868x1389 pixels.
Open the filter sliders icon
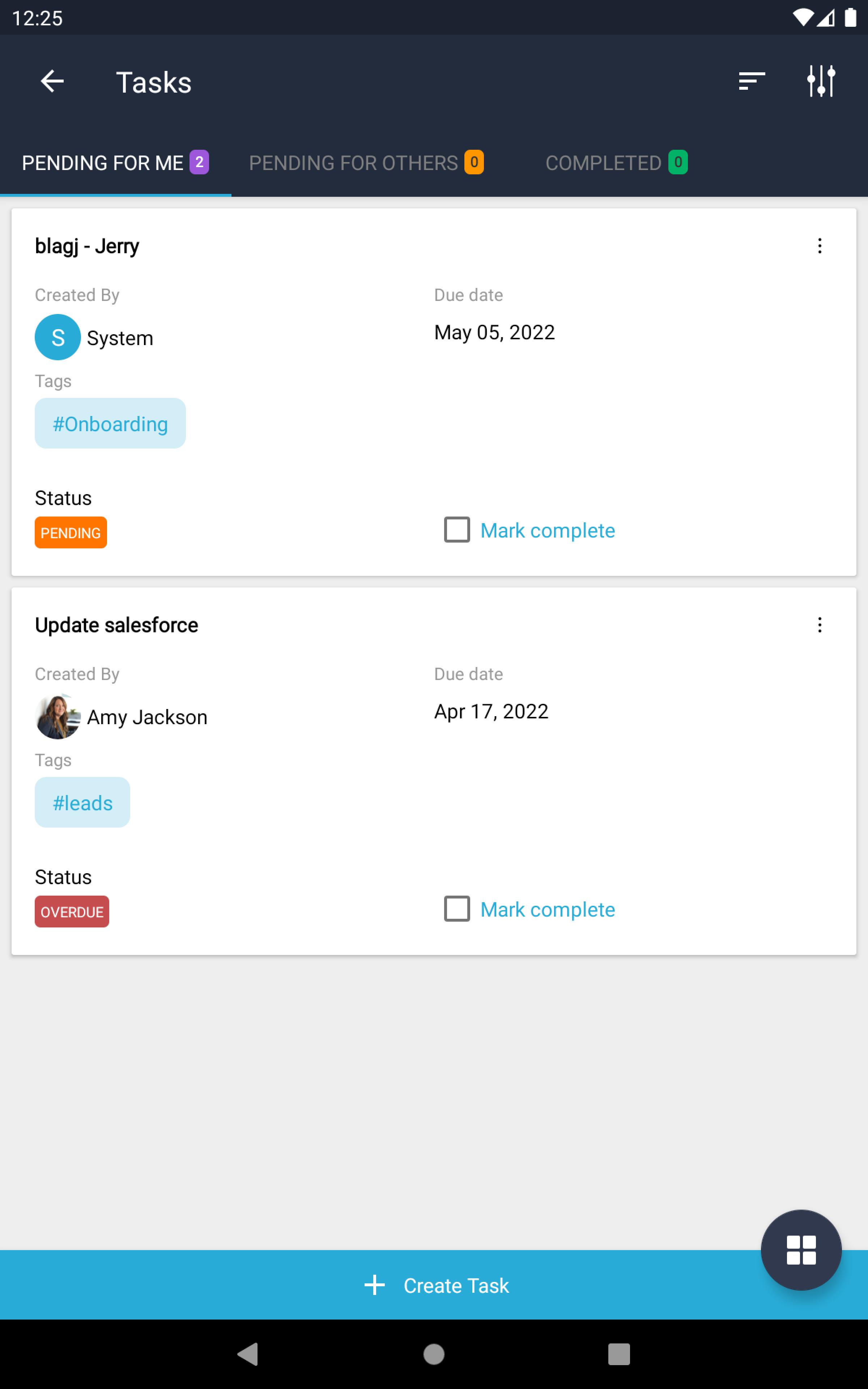(x=820, y=81)
